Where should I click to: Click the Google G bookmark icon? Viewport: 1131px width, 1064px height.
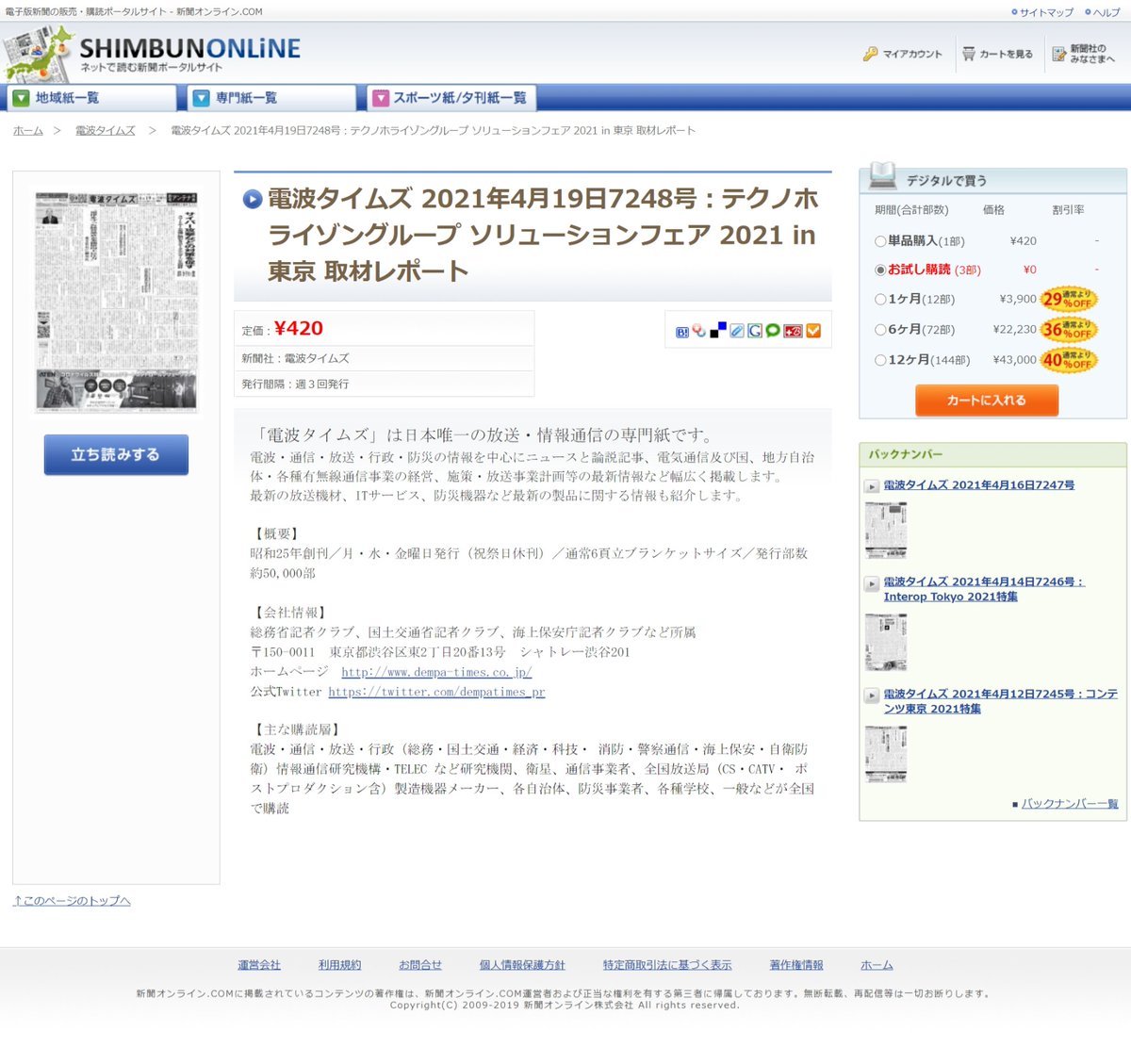(755, 331)
